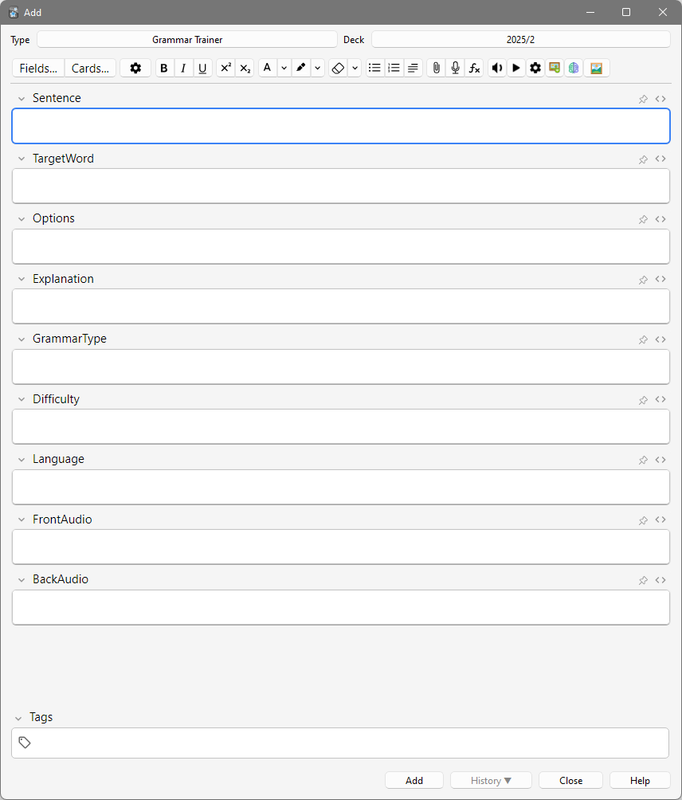Collapse the Difficulty field
682x800 pixels.
click(x=21, y=399)
